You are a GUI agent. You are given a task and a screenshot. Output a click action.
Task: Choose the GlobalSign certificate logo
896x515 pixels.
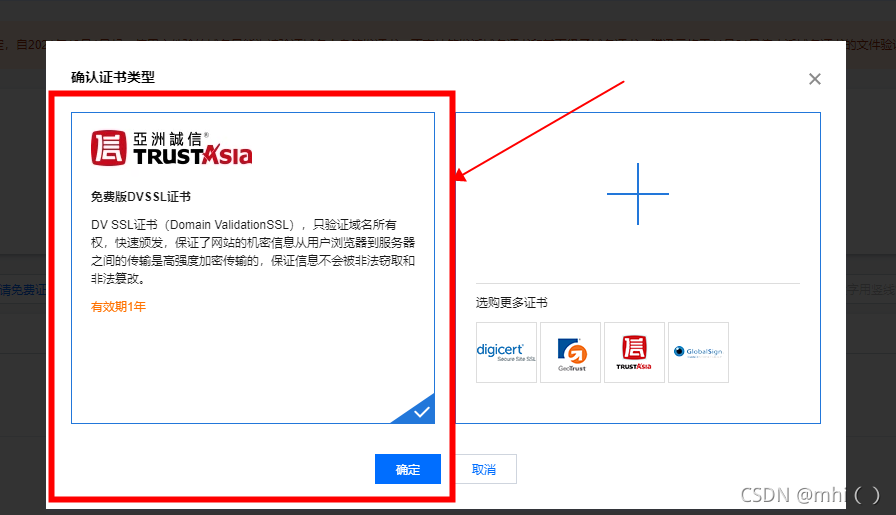click(698, 352)
